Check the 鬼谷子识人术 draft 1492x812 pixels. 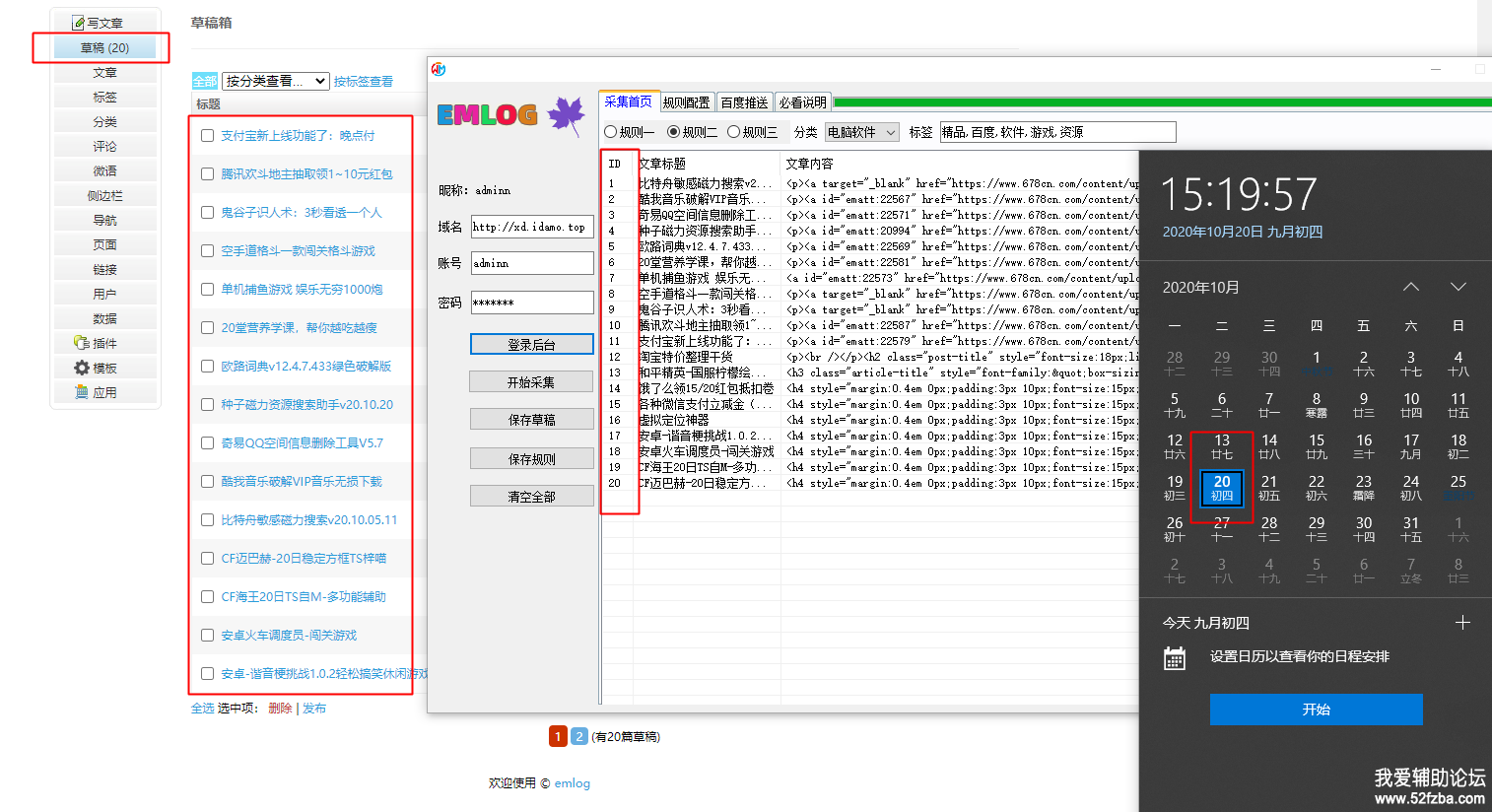207,212
